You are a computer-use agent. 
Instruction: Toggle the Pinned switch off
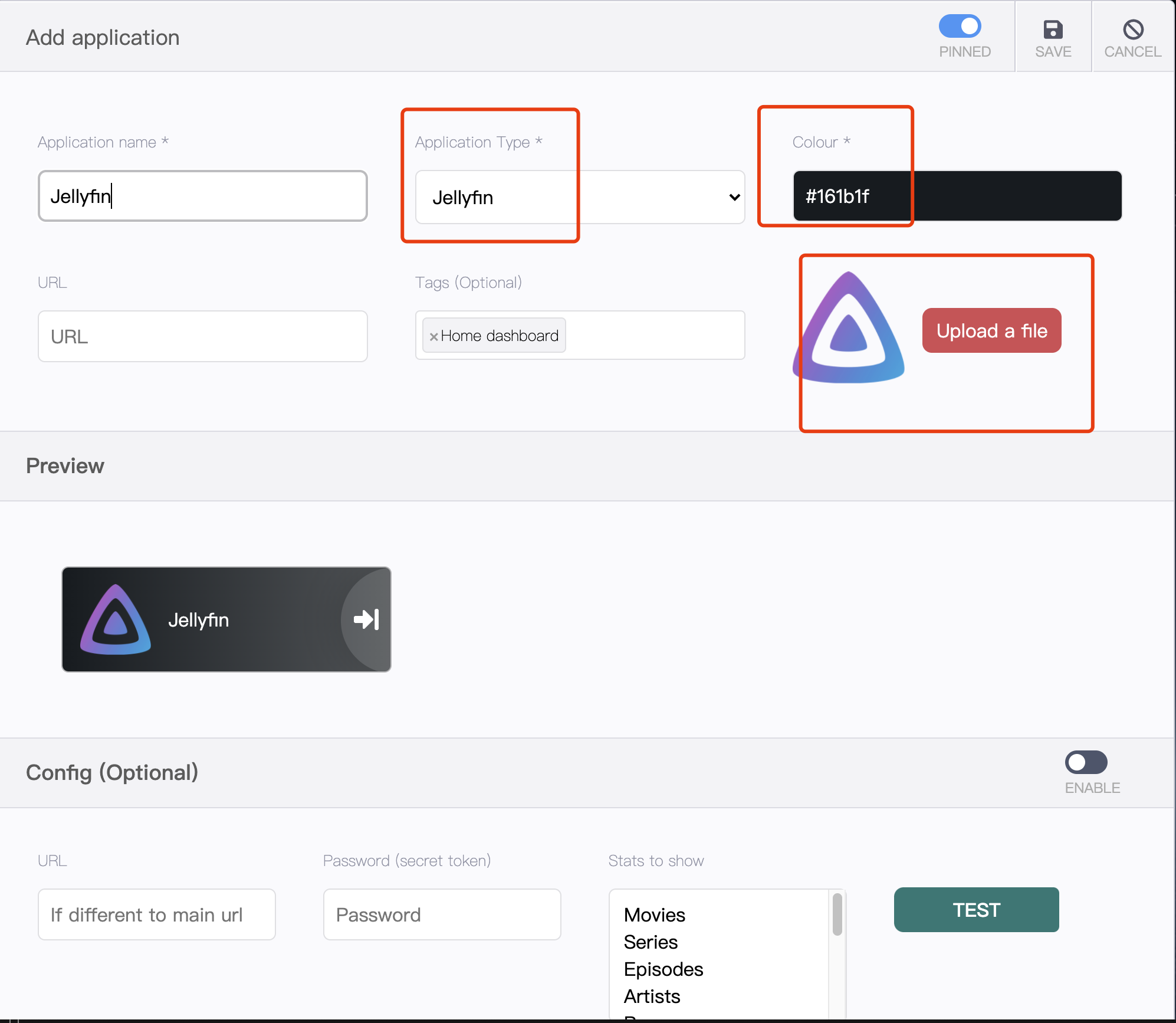(960, 26)
